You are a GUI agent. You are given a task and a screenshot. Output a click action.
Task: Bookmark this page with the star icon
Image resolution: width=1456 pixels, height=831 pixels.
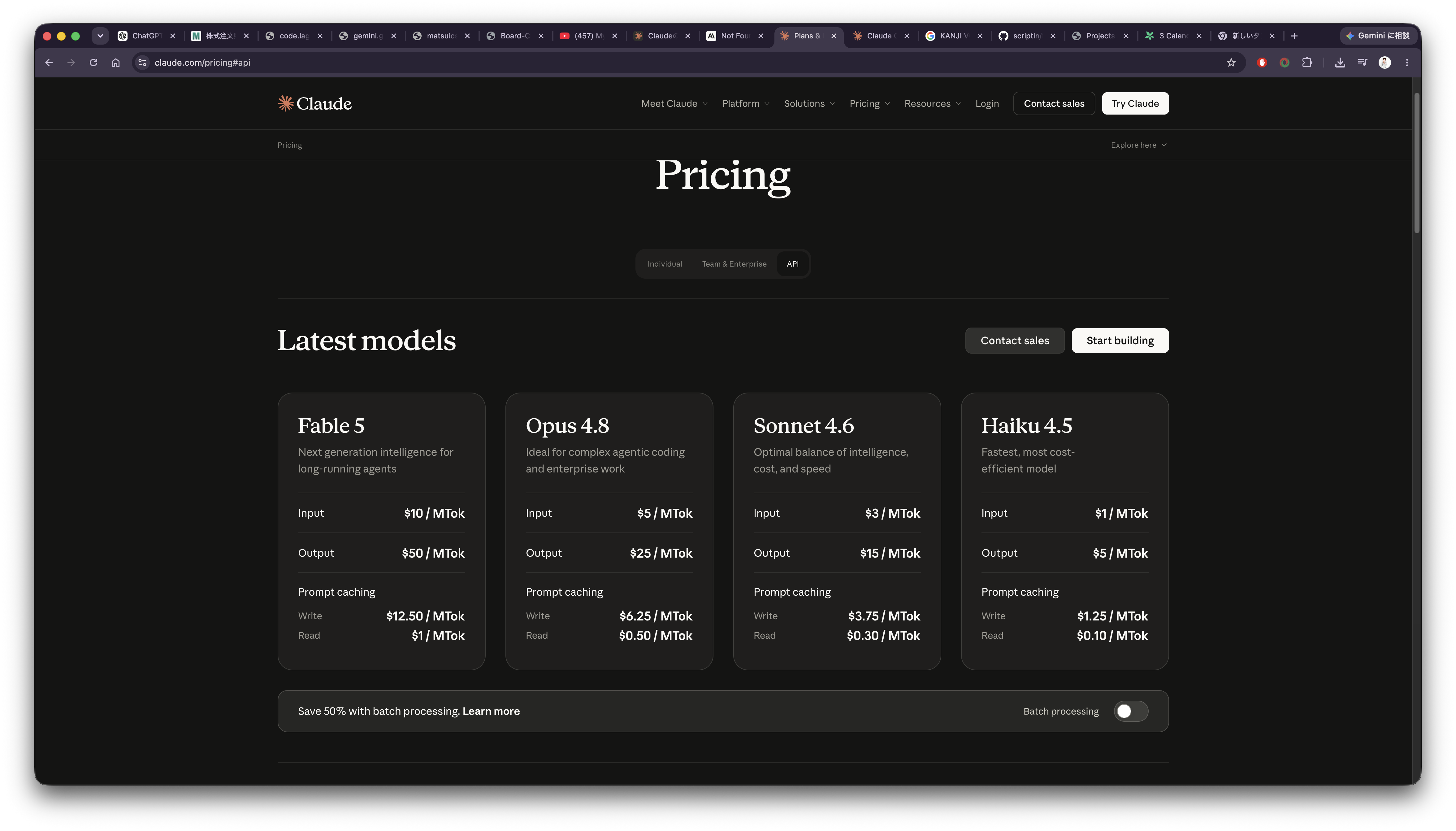pyautogui.click(x=1231, y=63)
